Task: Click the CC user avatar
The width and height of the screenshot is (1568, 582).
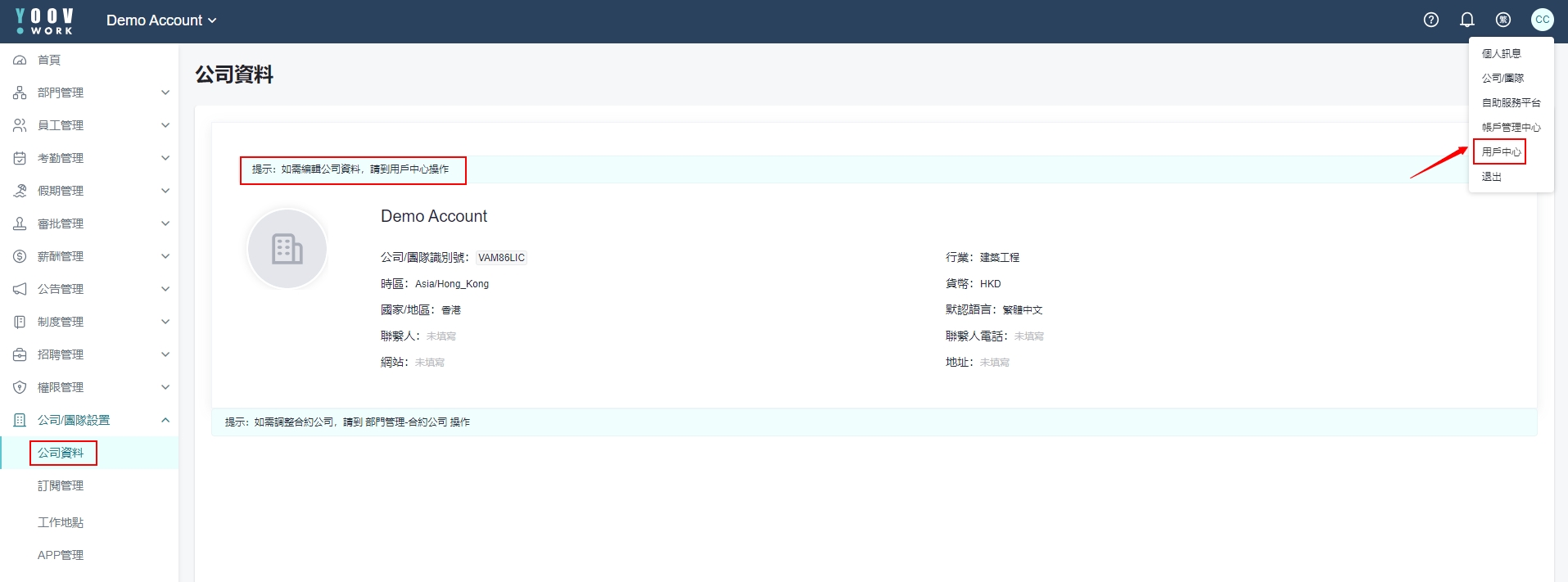Action: point(1542,20)
